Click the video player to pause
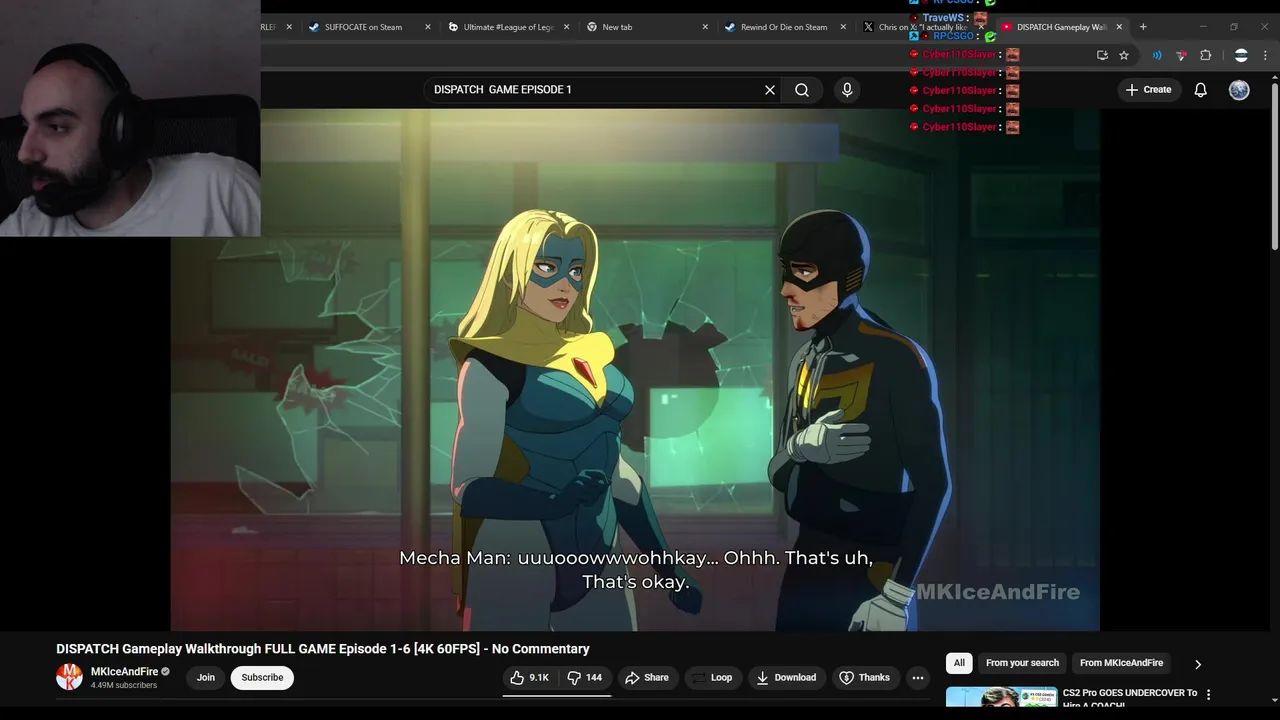The height and width of the screenshot is (720, 1280). click(x=635, y=370)
